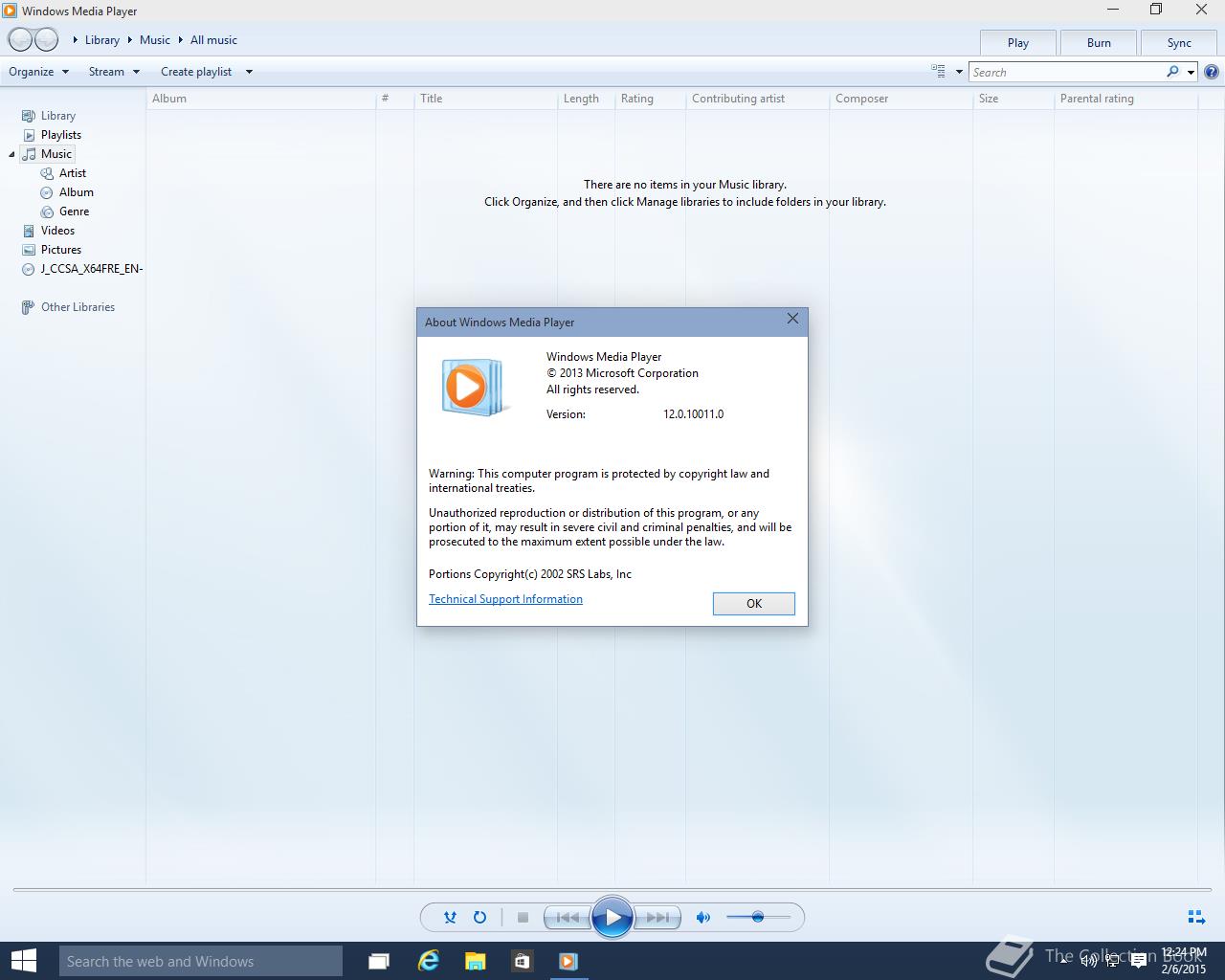
Task: Select Other Libraries
Action: point(68,307)
